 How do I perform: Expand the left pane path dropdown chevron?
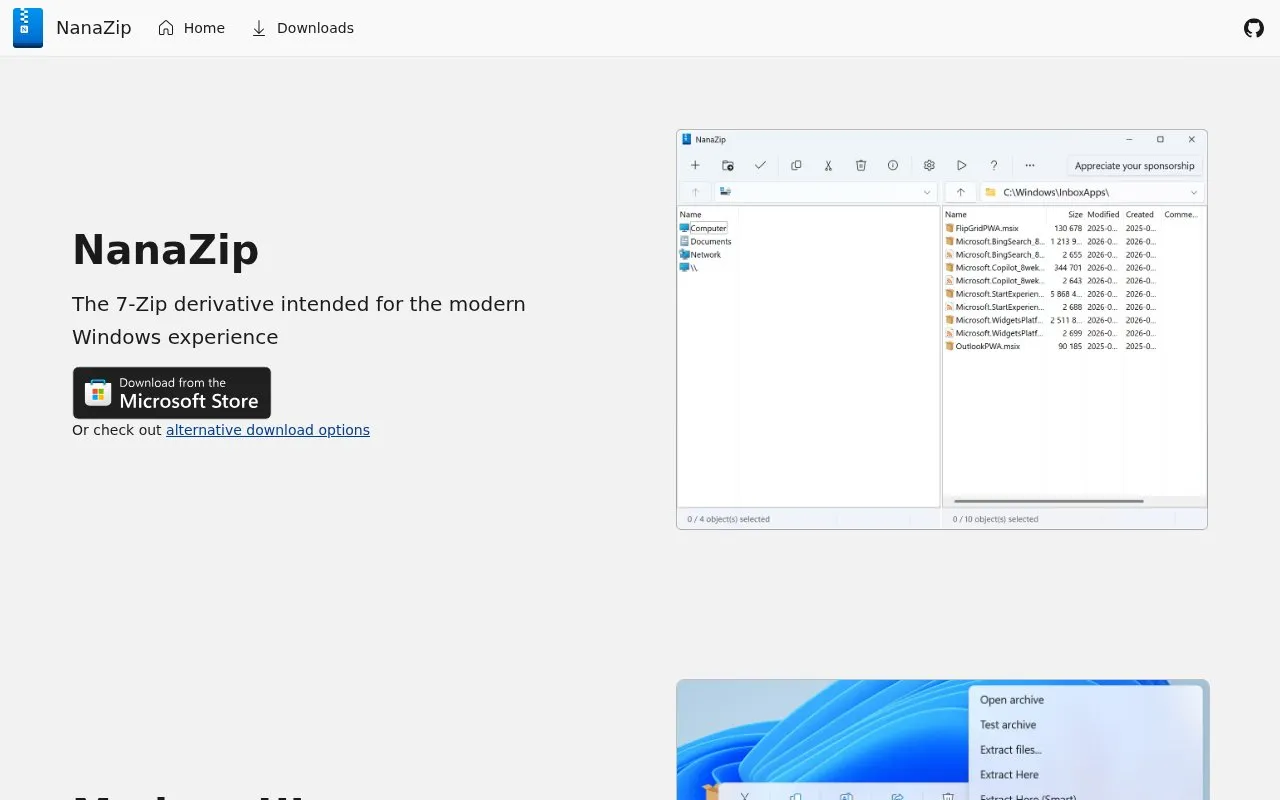click(x=927, y=192)
